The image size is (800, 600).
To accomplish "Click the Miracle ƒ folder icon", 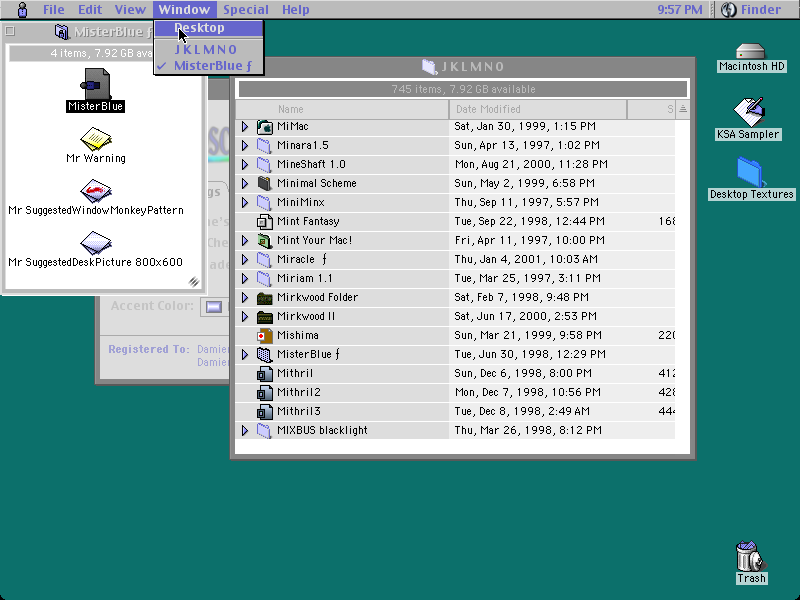I will (264, 259).
